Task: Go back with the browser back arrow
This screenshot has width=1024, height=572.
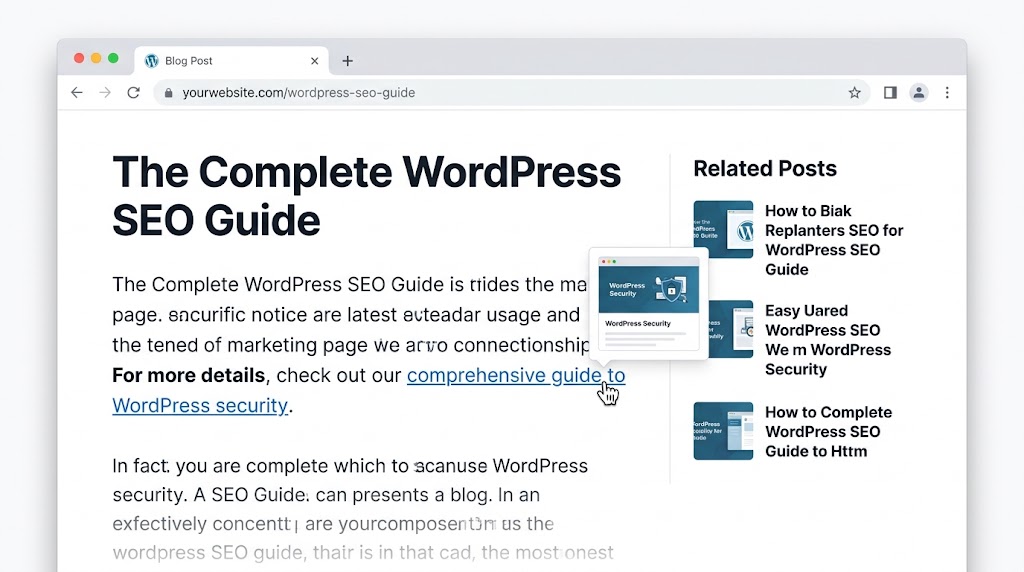Action: click(x=77, y=93)
